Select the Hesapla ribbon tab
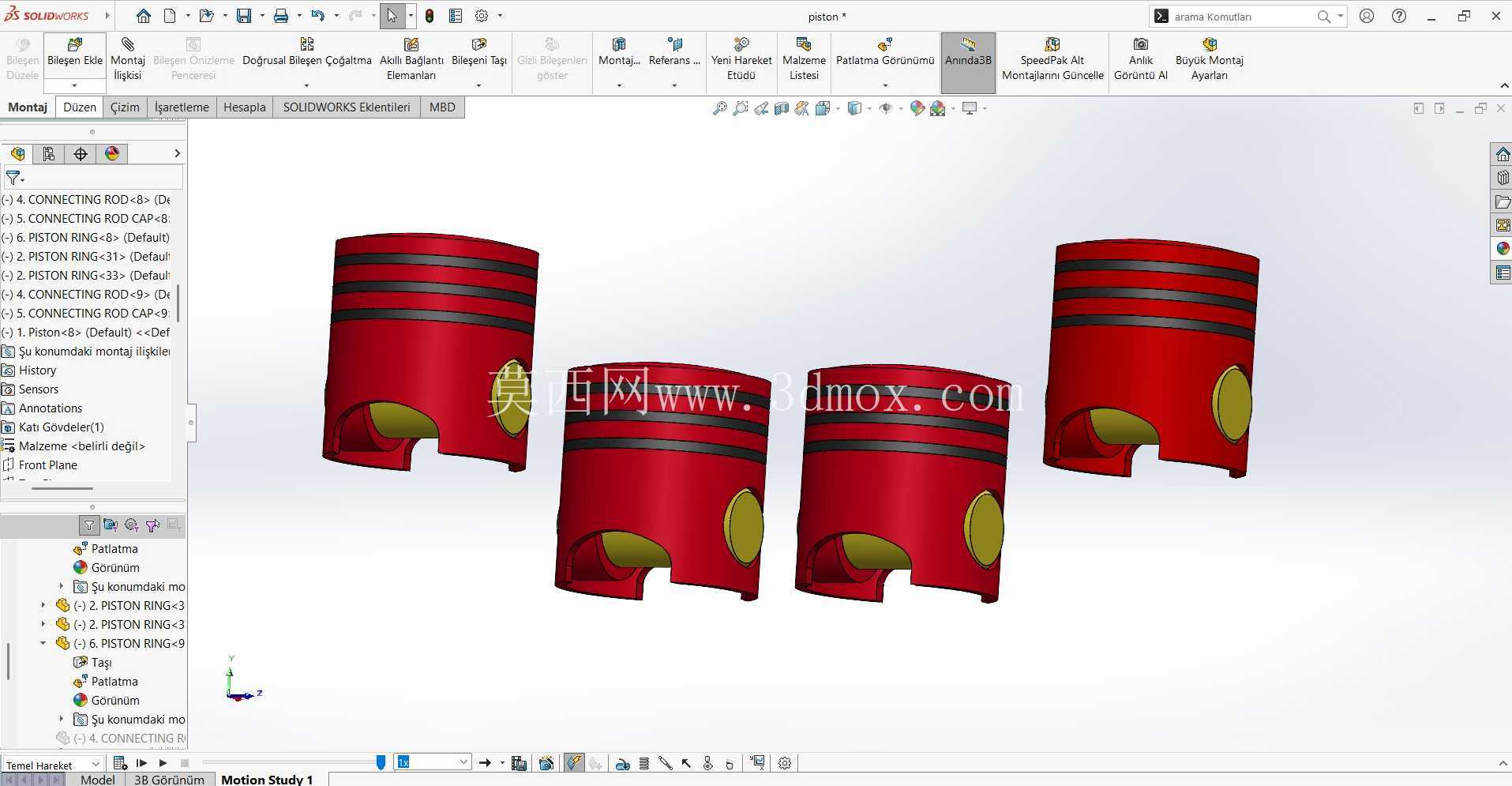This screenshot has height=786, width=1512. (x=245, y=107)
